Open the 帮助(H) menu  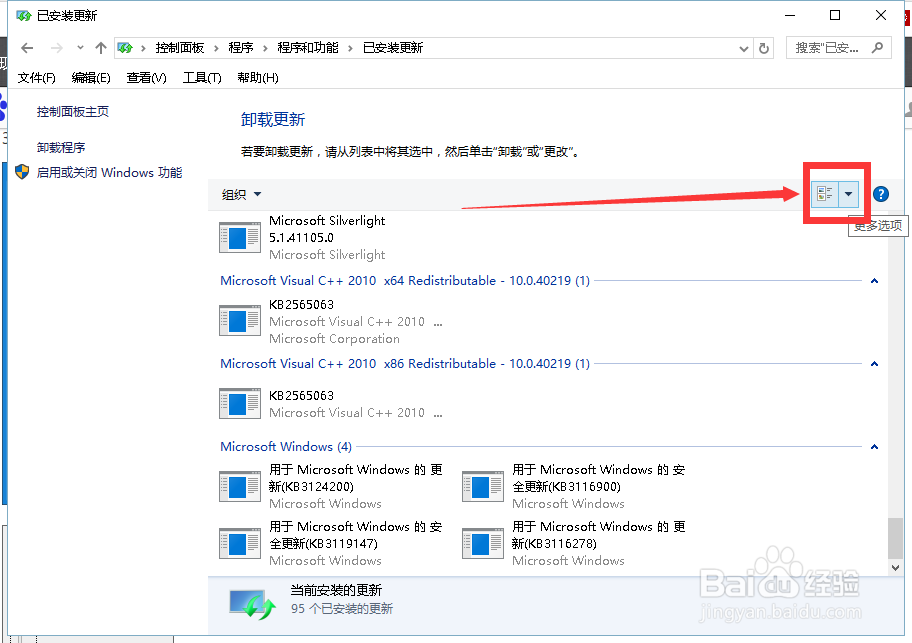tap(258, 78)
